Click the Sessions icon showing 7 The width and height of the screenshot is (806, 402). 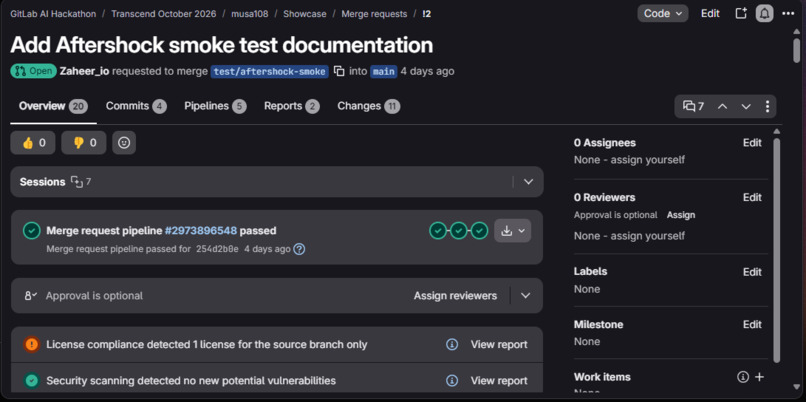(x=81, y=181)
